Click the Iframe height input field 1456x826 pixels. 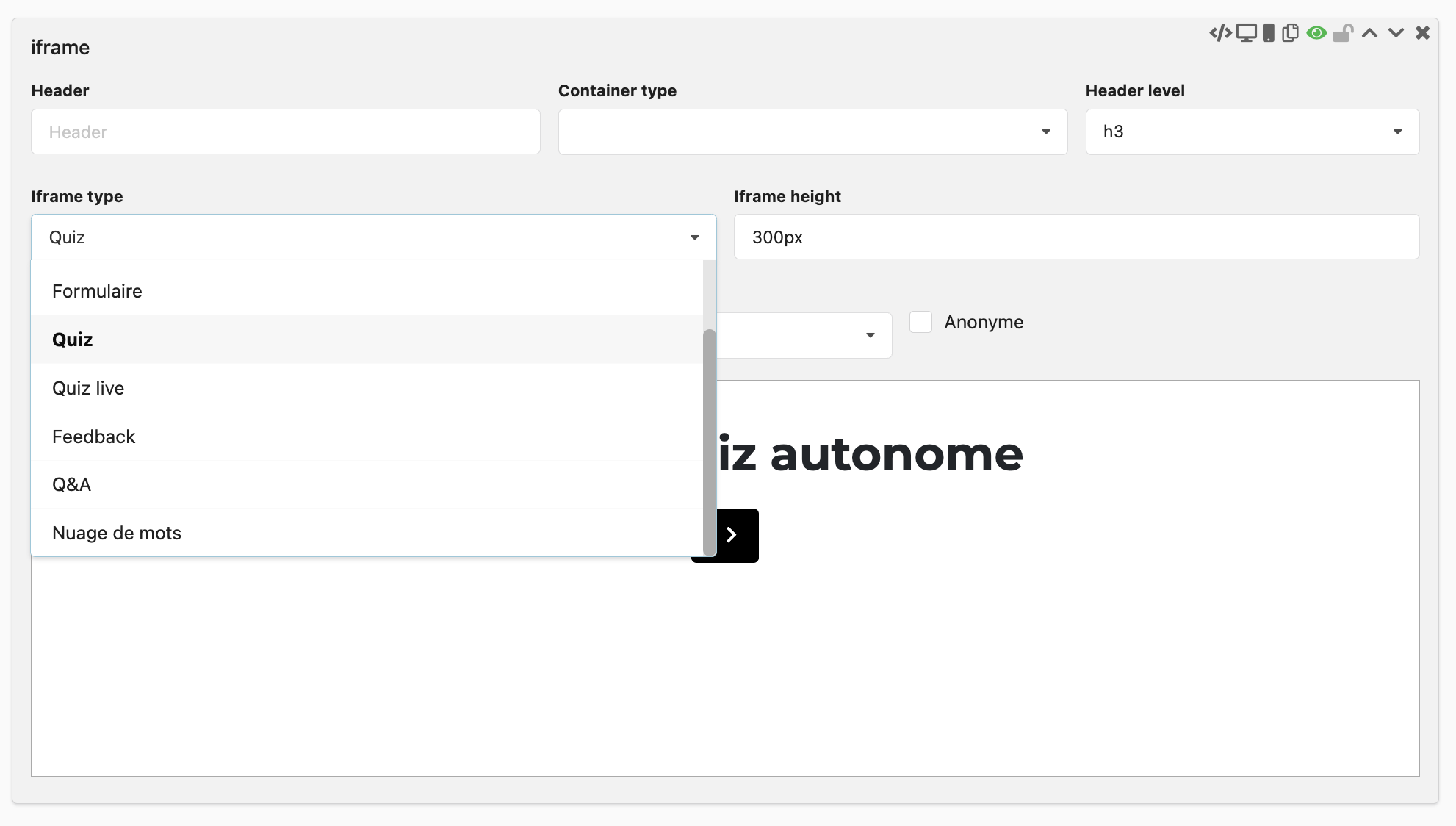(1076, 237)
